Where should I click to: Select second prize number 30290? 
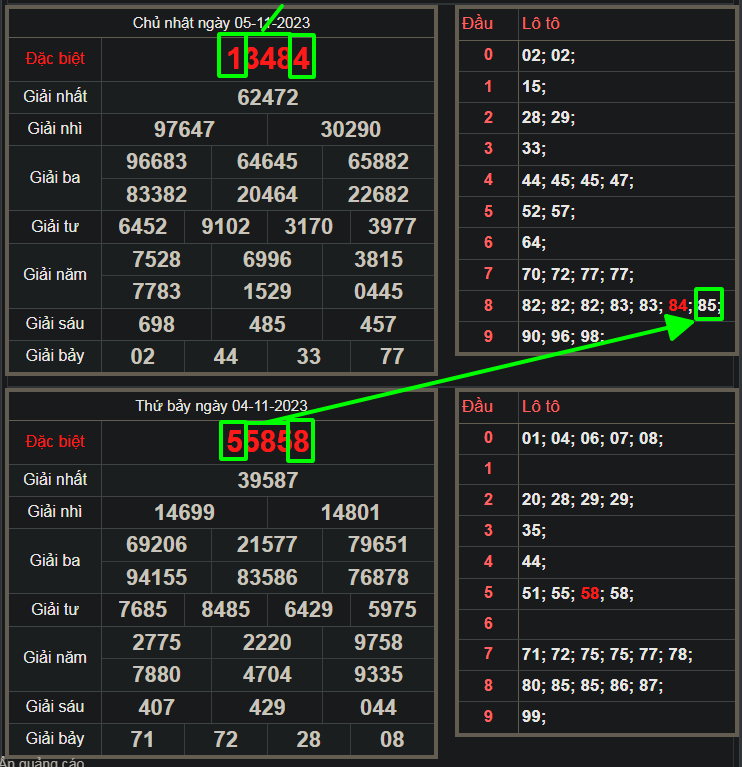(x=350, y=130)
